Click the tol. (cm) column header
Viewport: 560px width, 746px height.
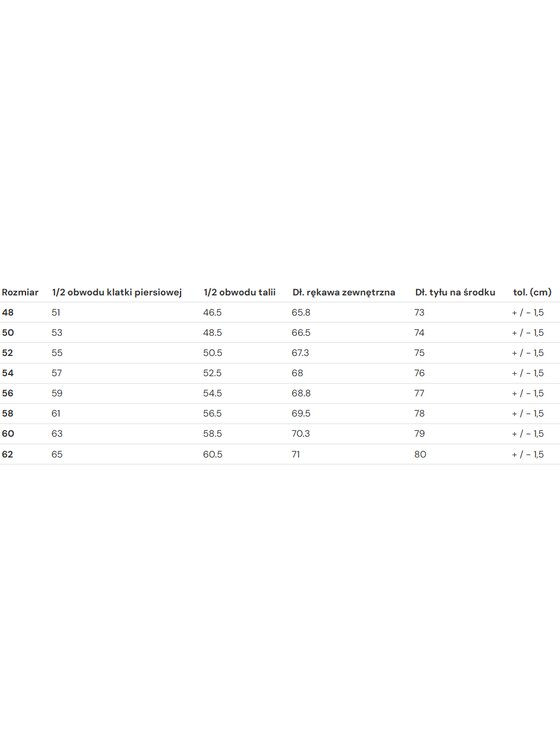coord(532,292)
